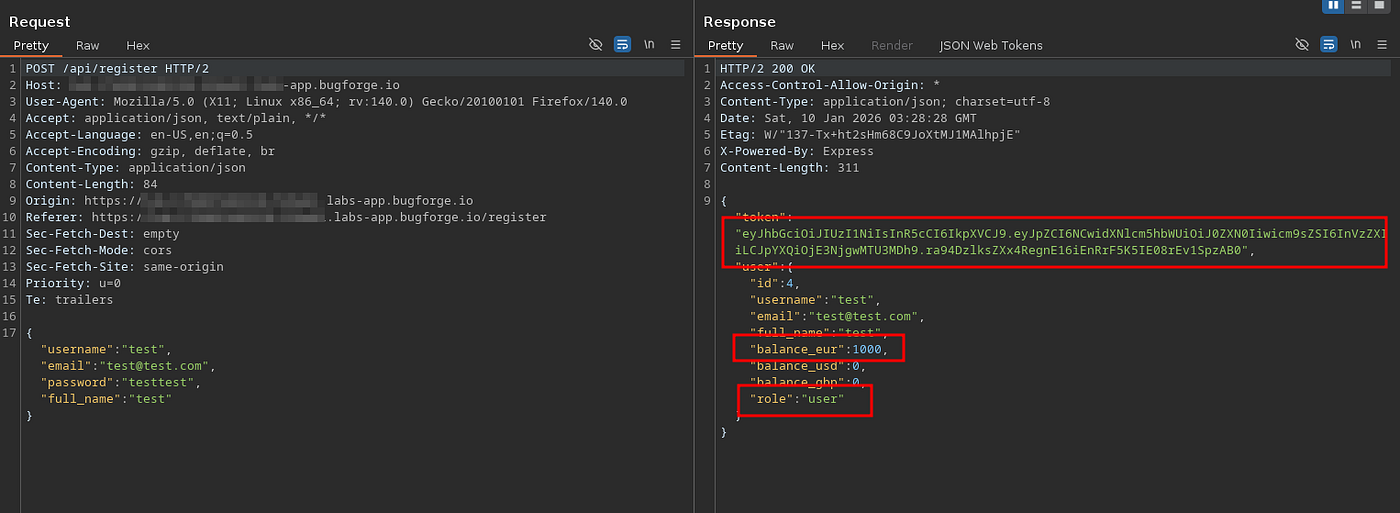Switch Request view to Pretty tab
1400x513 pixels.
[x=31, y=45]
